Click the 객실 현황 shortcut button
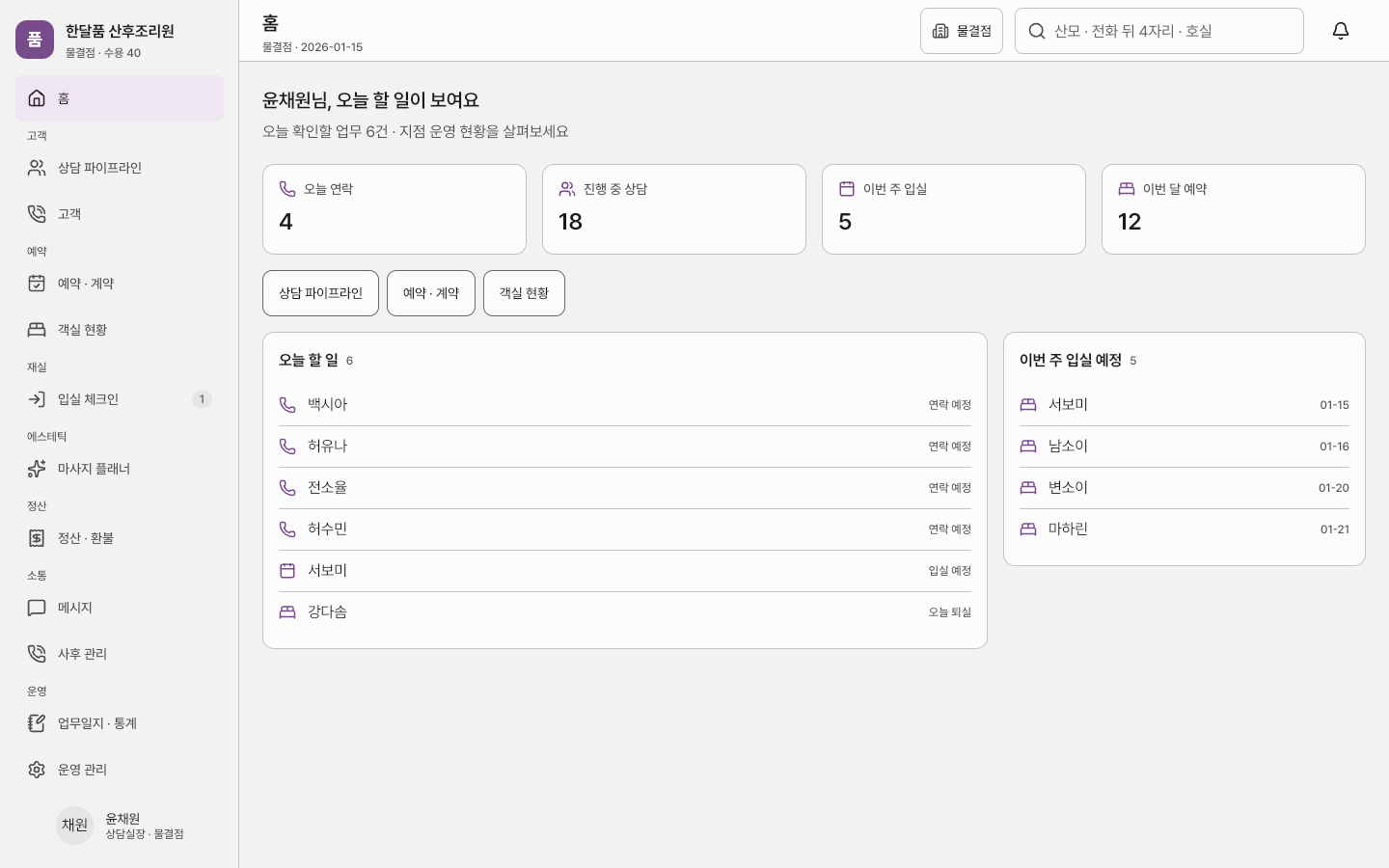1389x868 pixels. pyautogui.click(x=524, y=293)
